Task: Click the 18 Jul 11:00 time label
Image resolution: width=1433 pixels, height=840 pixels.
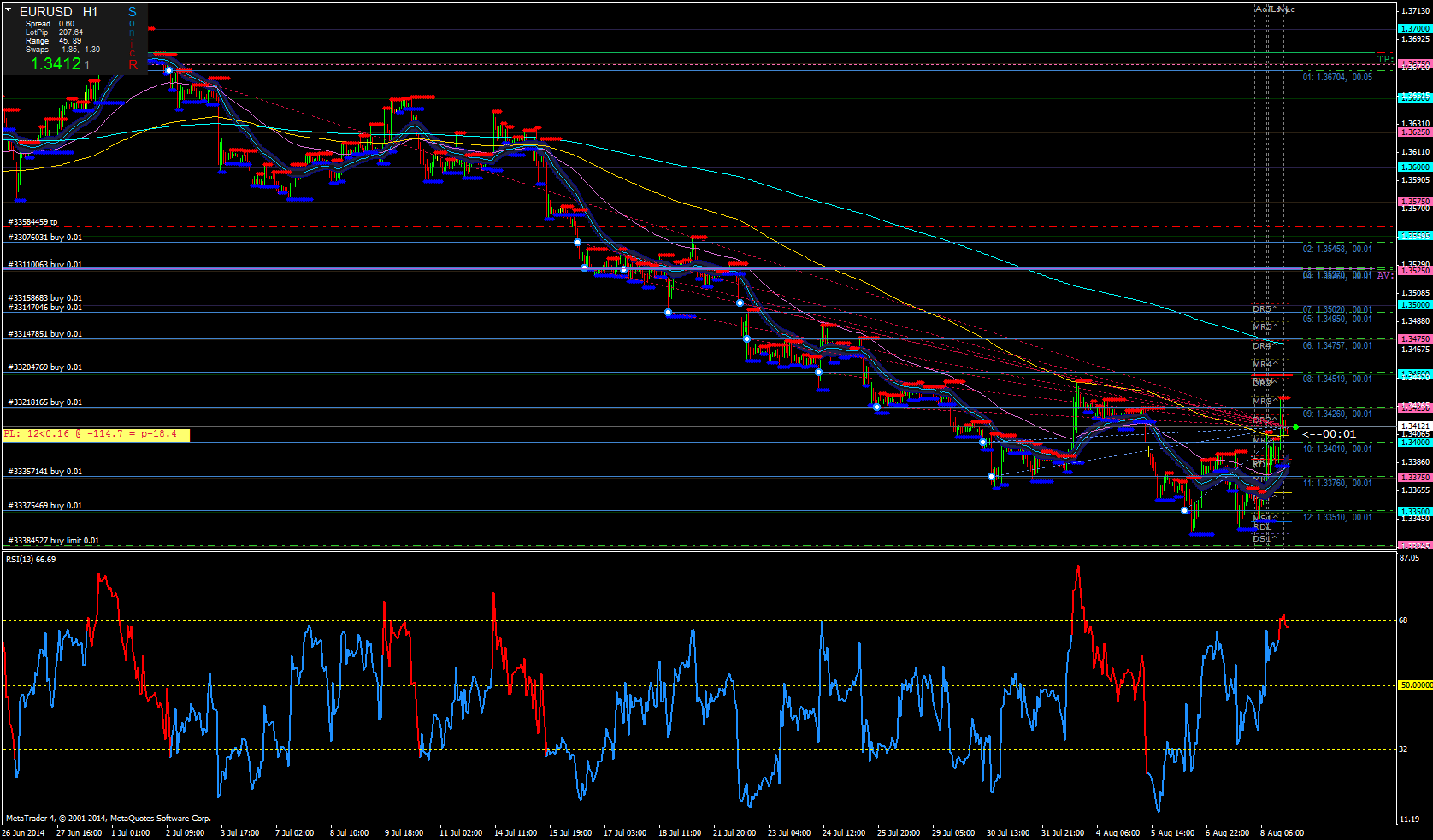Action: [x=680, y=833]
